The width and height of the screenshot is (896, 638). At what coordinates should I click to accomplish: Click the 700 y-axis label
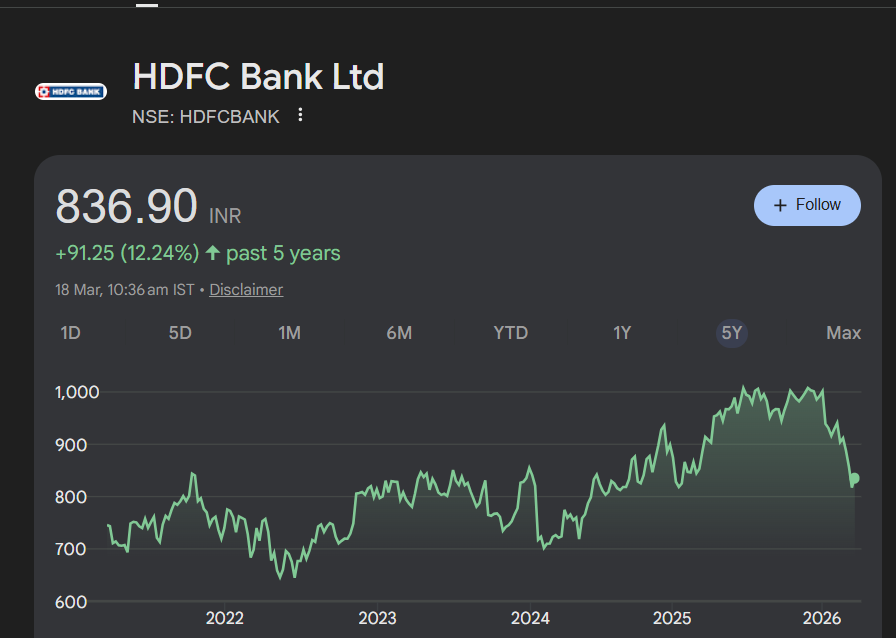coord(71,549)
